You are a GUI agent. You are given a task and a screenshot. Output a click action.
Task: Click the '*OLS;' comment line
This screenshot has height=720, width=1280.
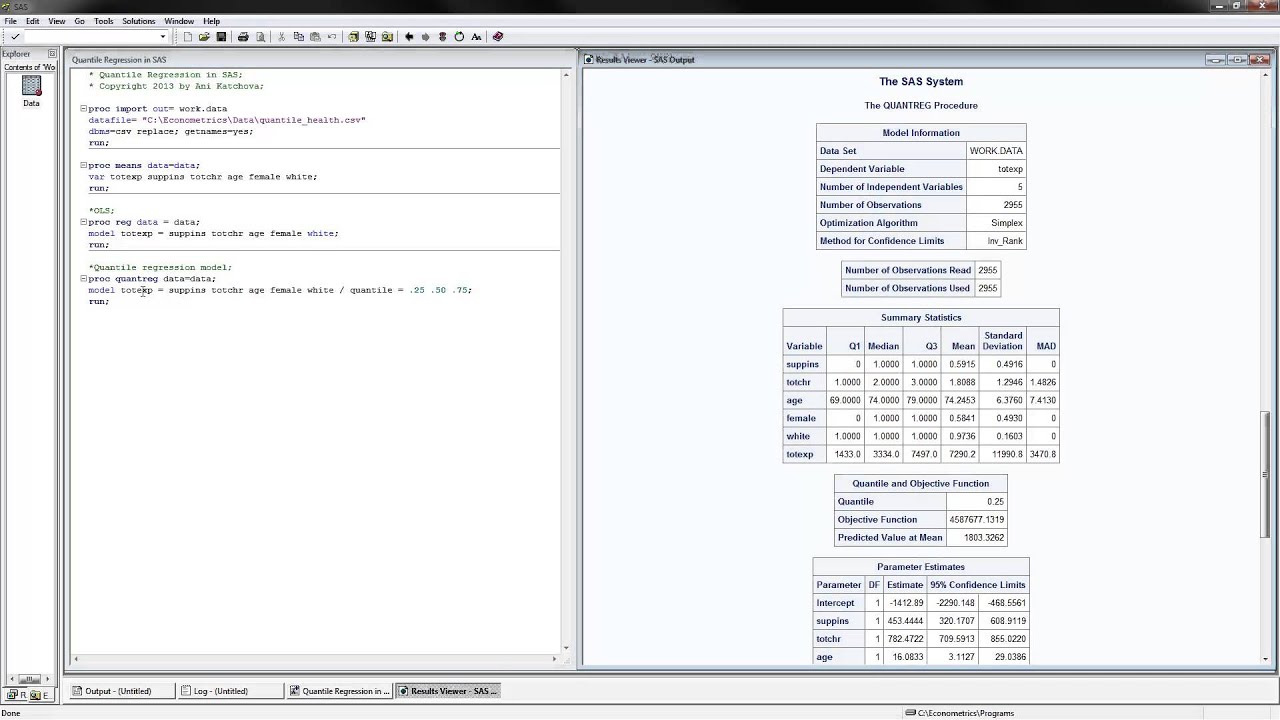coord(101,211)
